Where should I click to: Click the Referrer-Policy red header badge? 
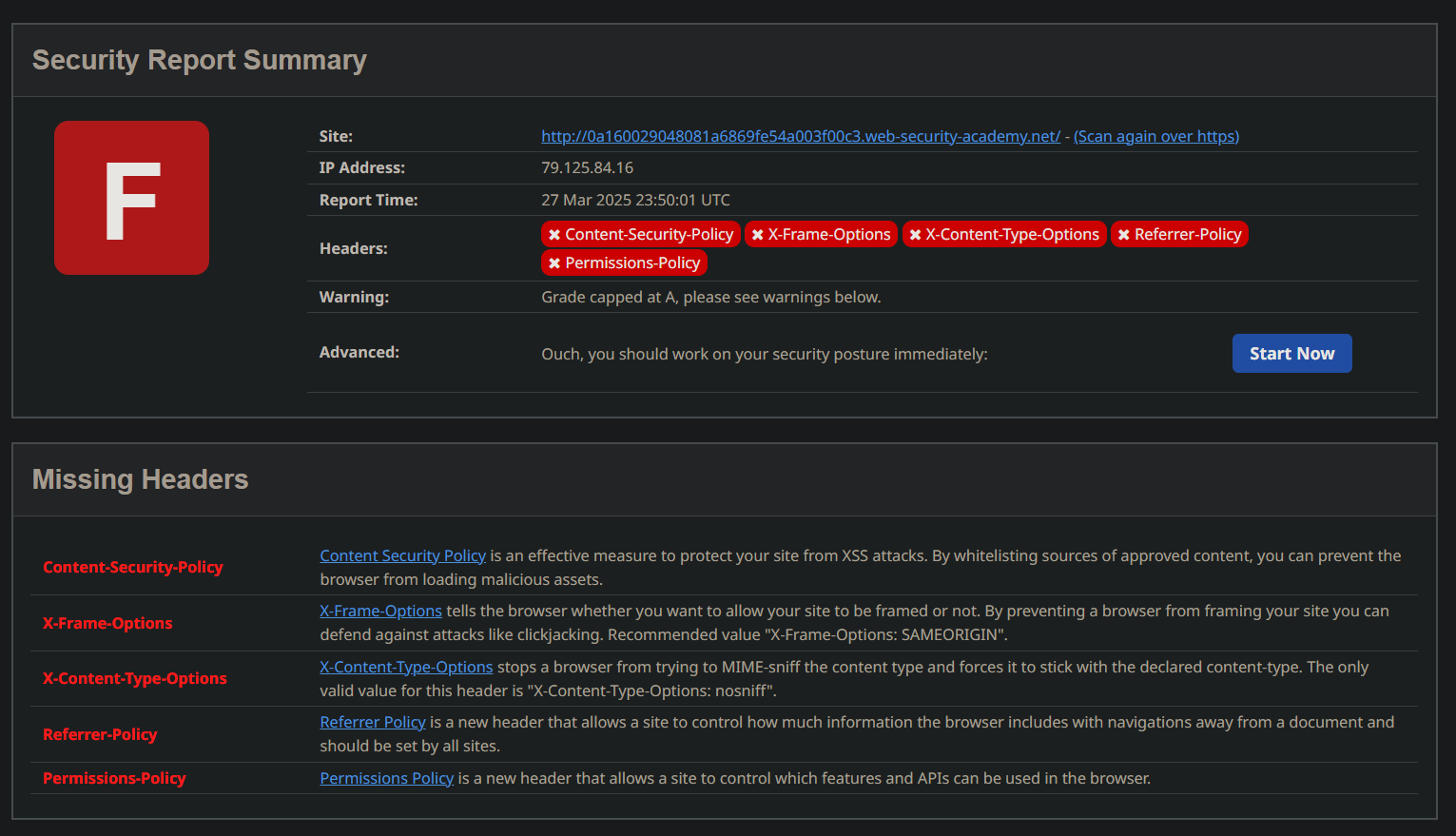point(1179,234)
